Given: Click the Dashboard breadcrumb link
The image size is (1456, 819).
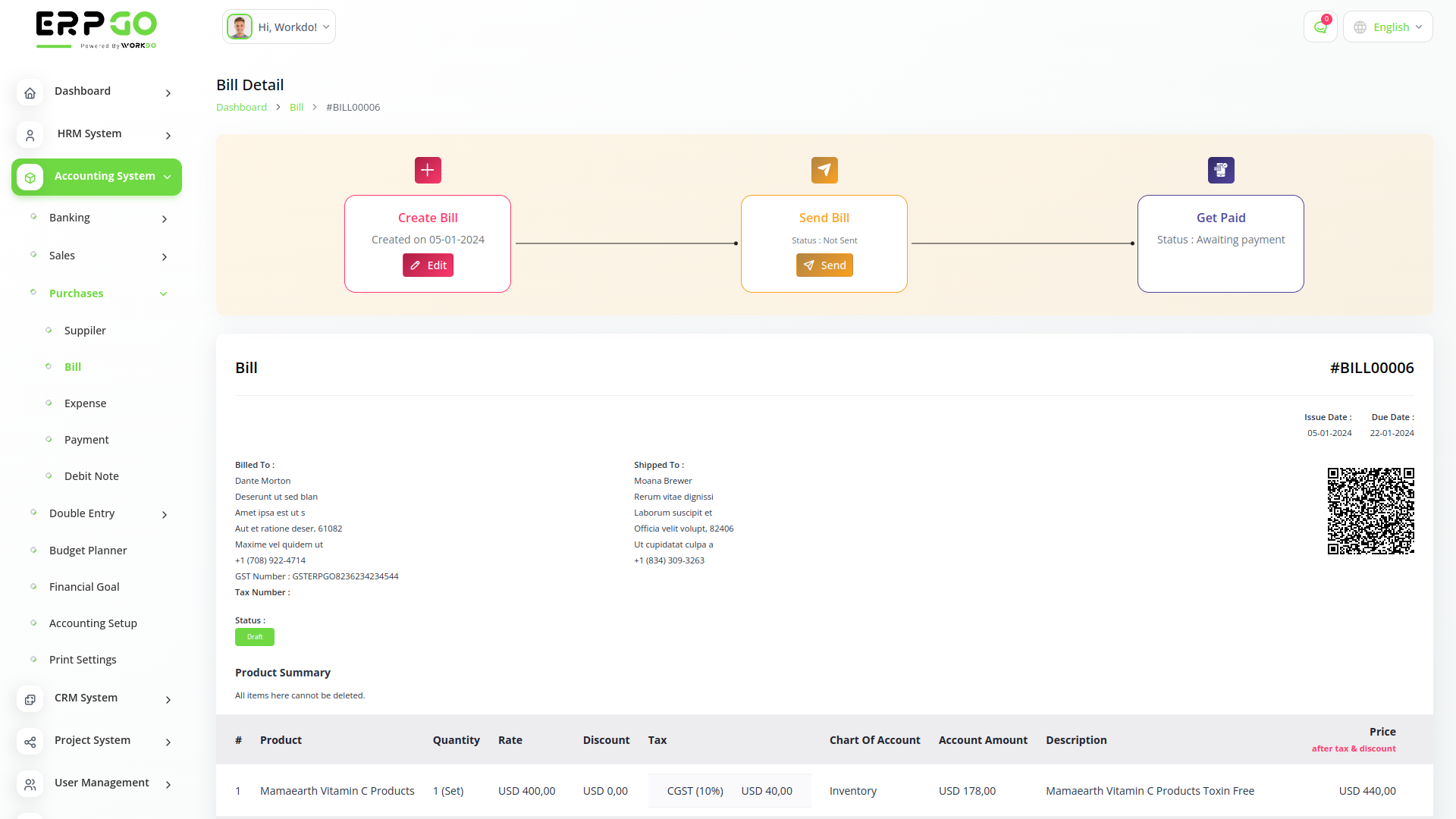Looking at the screenshot, I should tap(241, 107).
